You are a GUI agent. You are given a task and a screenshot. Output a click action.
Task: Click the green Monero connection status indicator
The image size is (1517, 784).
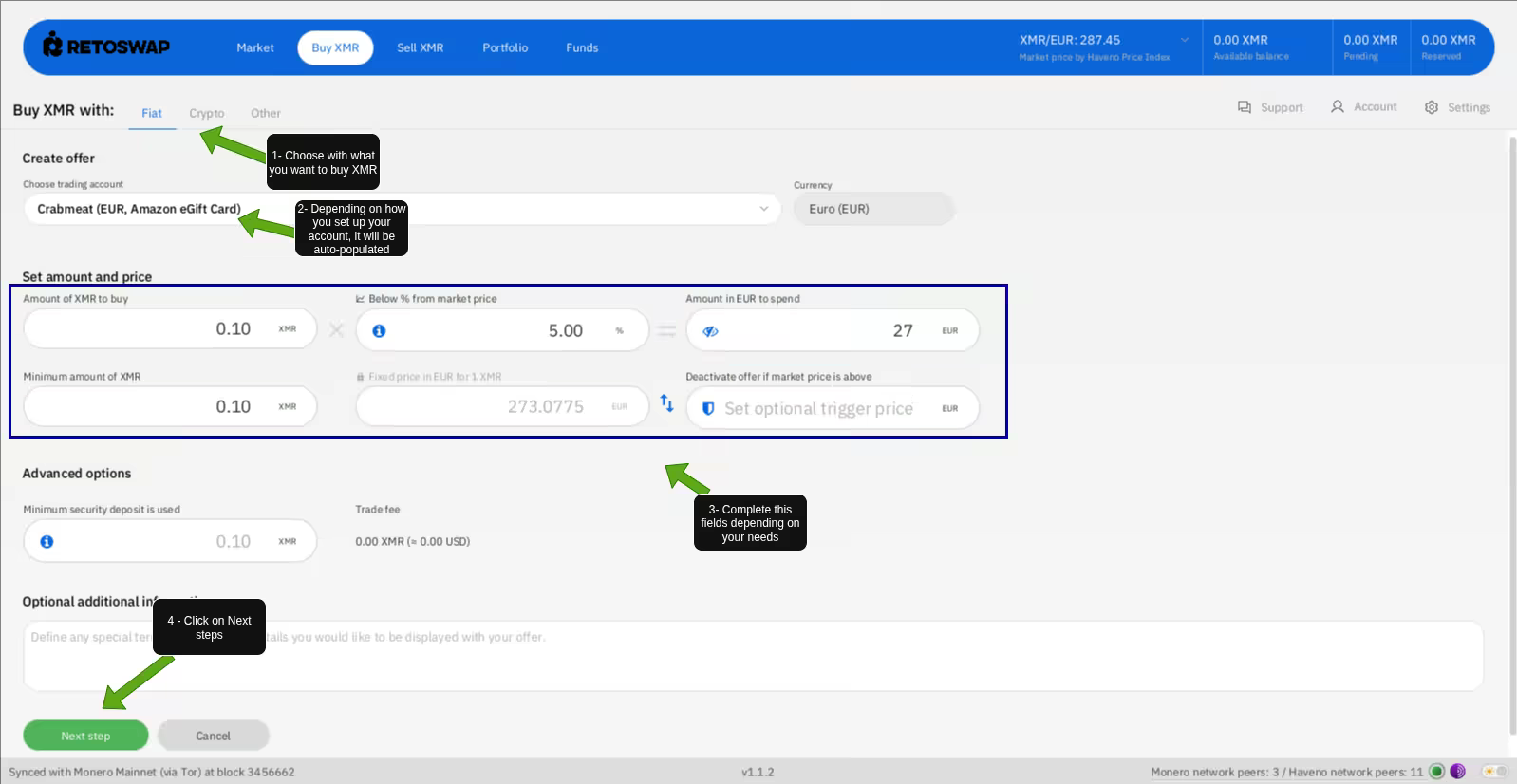click(1436, 772)
